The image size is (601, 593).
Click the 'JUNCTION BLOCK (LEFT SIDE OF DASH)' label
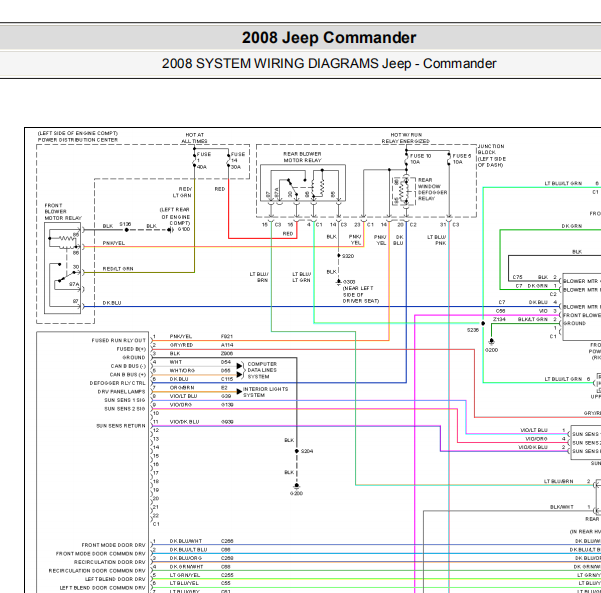pyautogui.click(x=492, y=156)
